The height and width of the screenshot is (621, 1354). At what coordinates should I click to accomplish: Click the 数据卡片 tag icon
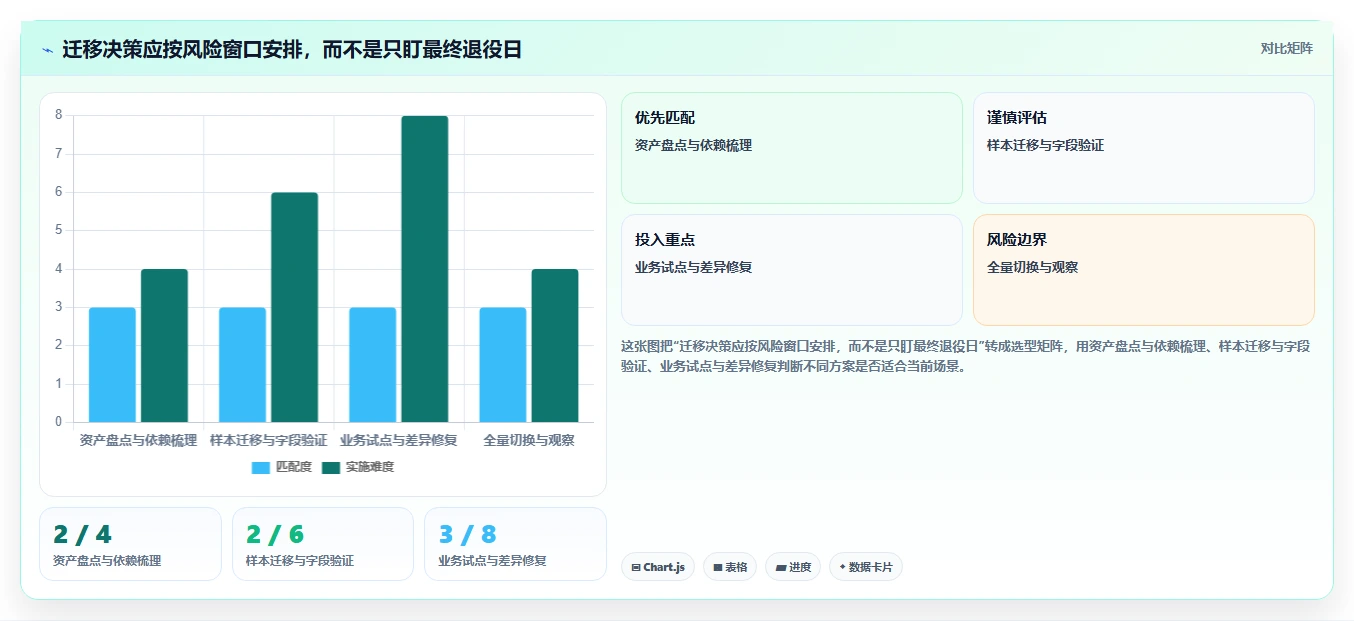pos(842,568)
